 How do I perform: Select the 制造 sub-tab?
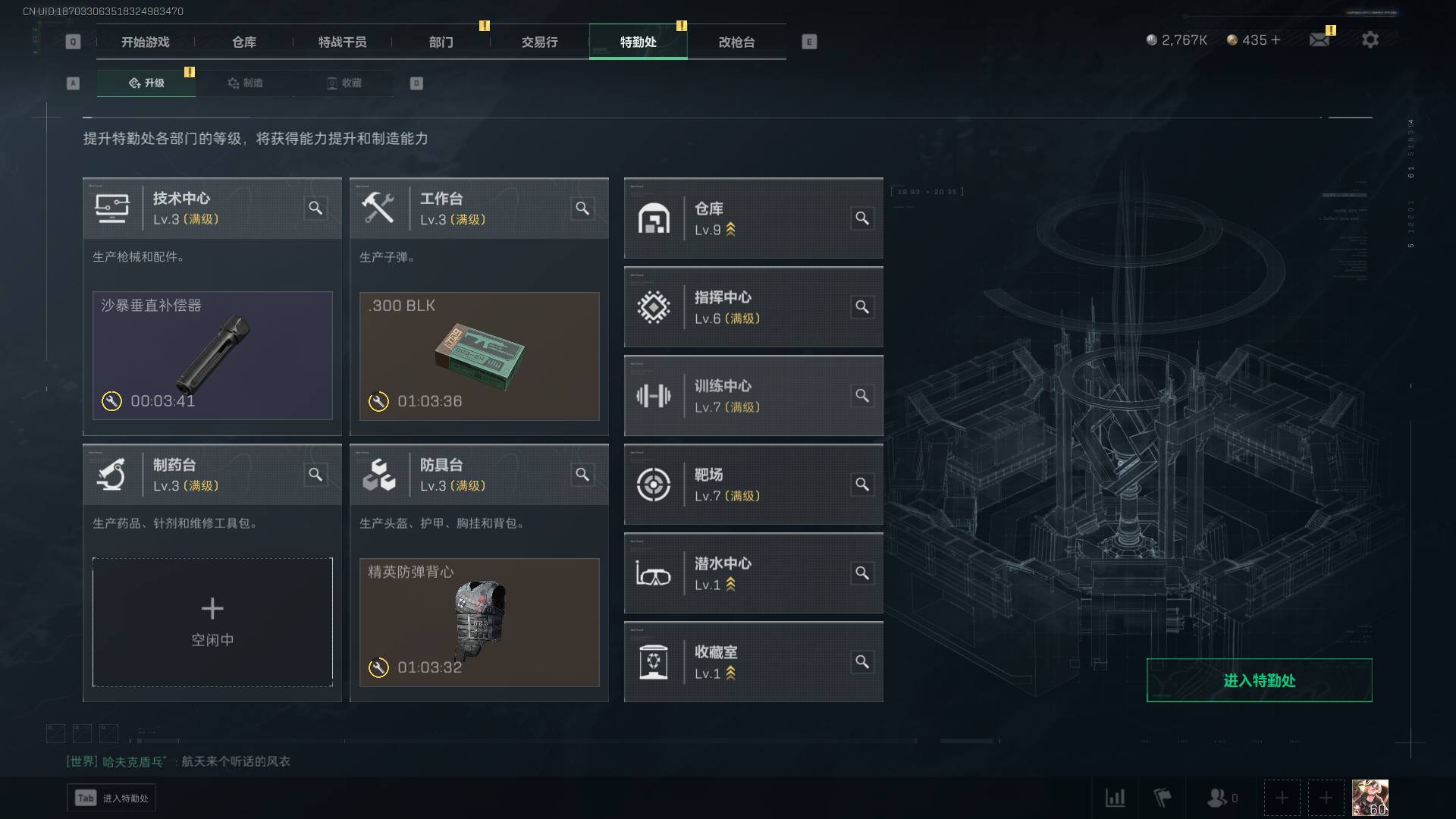[x=245, y=83]
